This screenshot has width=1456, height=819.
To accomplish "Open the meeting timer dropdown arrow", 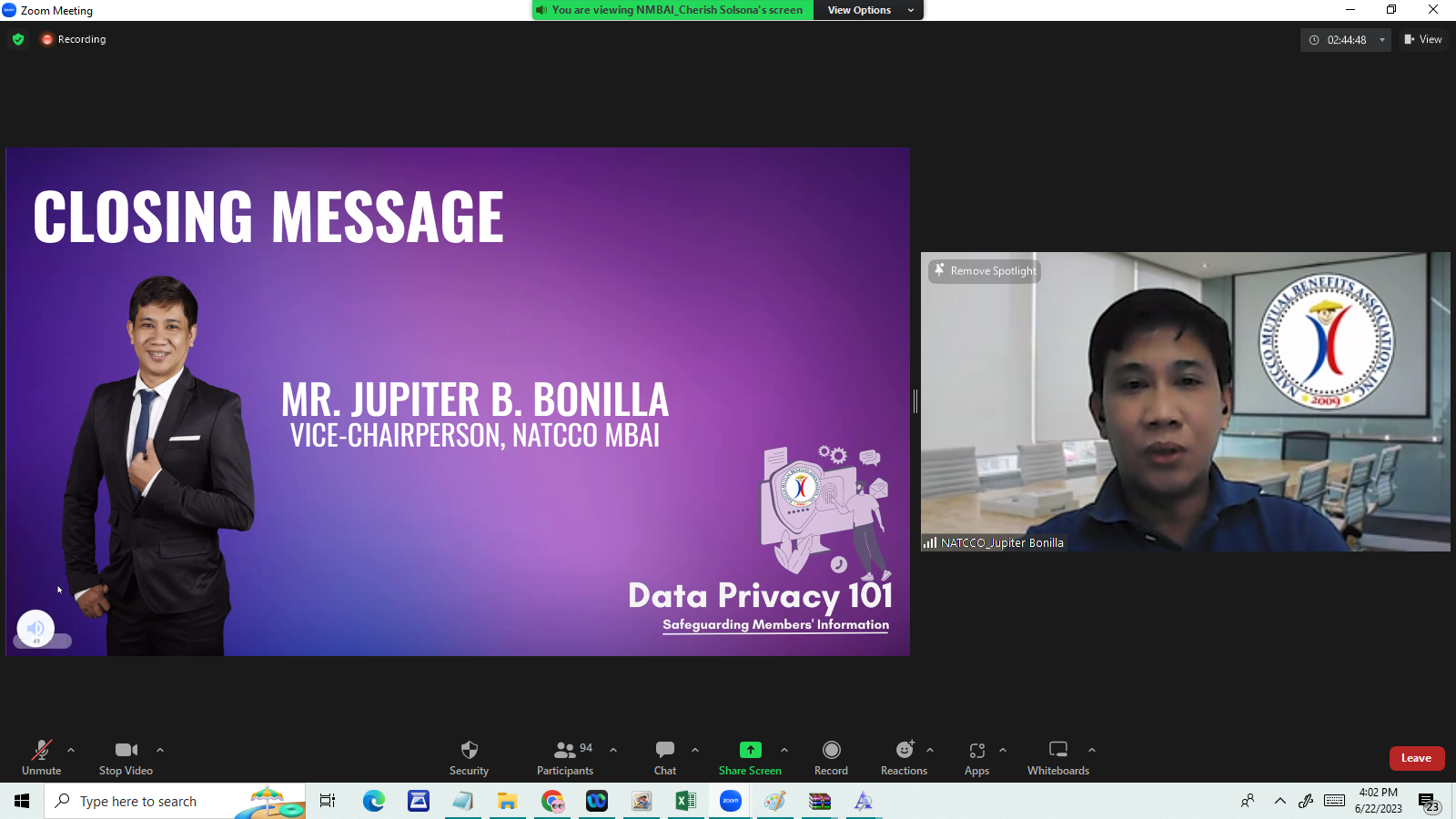I will point(1382,40).
